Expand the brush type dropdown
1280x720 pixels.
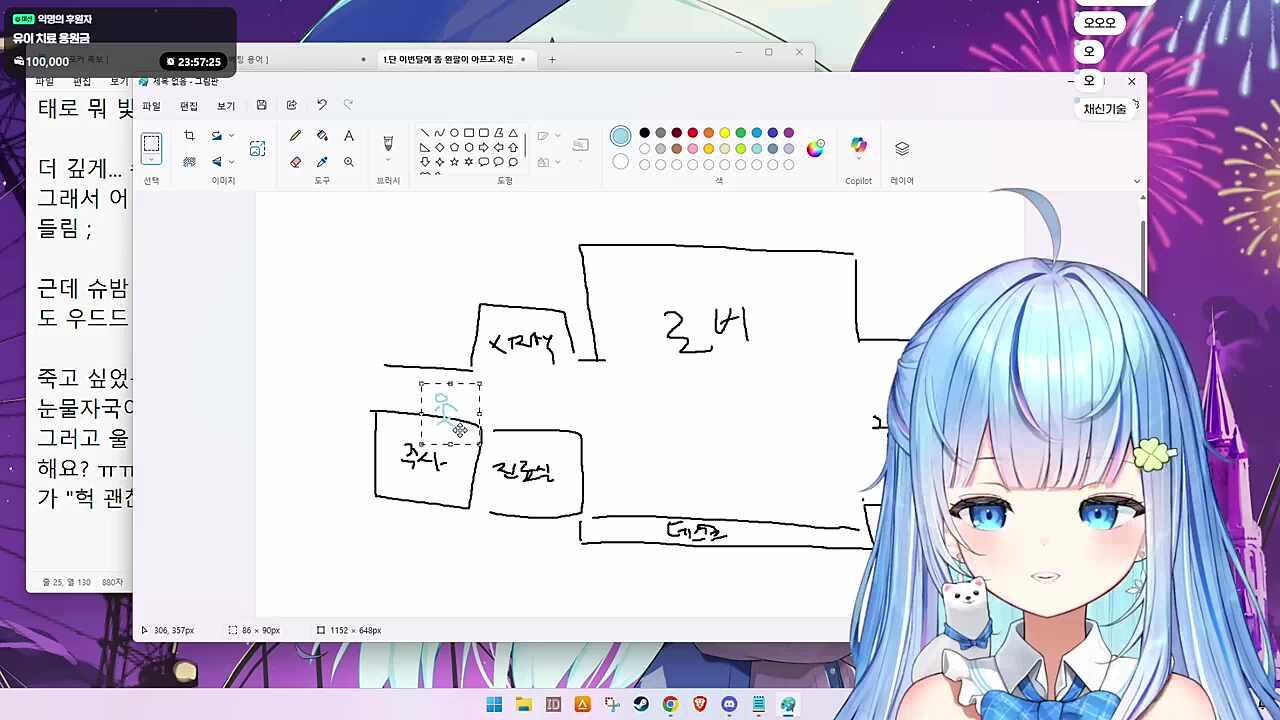coord(388,162)
